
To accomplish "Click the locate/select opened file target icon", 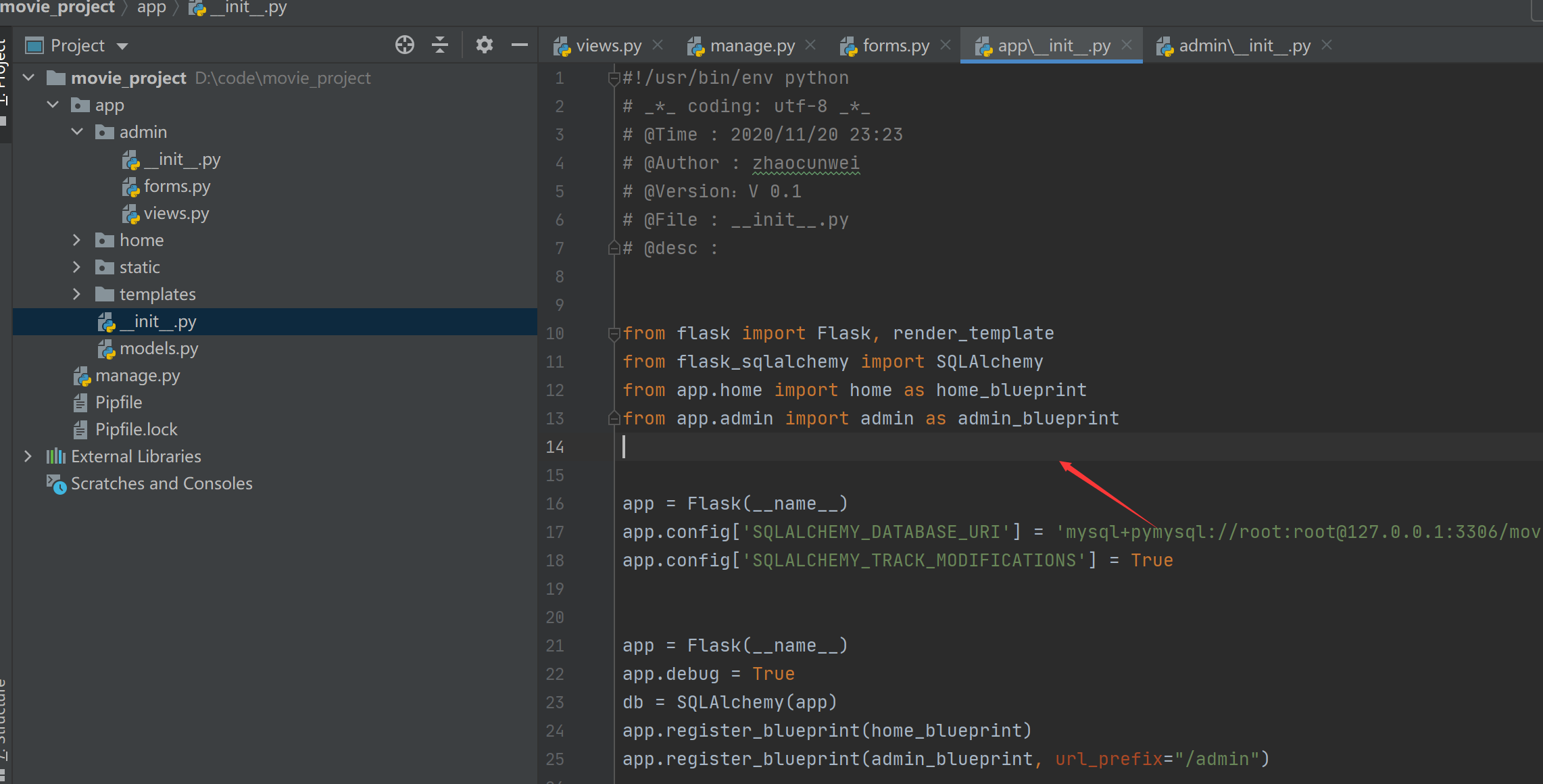I will (x=404, y=45).
